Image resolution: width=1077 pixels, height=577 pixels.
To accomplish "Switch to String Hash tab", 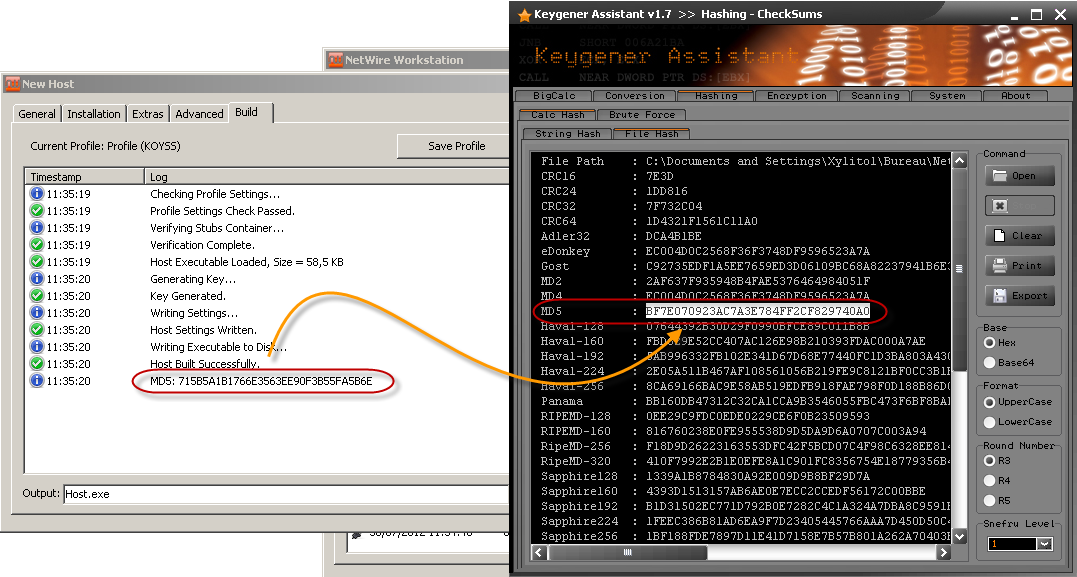I will 567,134.
